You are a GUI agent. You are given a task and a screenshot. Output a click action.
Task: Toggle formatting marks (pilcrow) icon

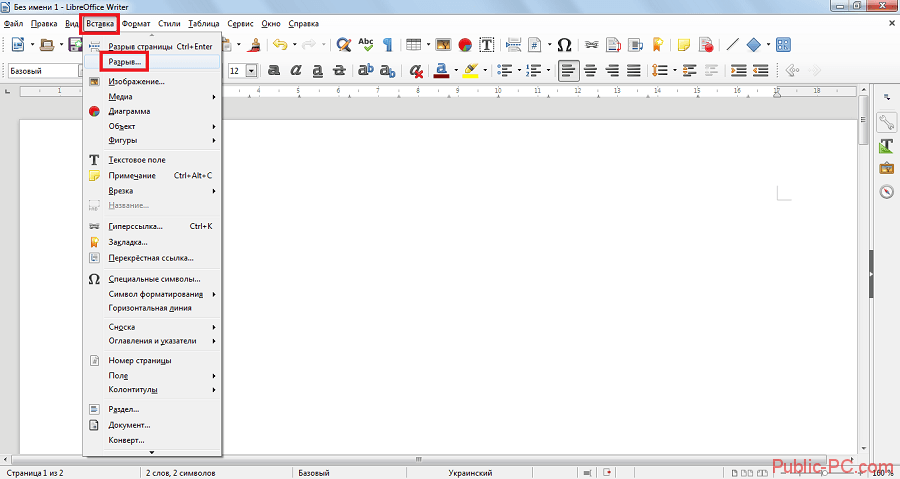pos(388,45)
